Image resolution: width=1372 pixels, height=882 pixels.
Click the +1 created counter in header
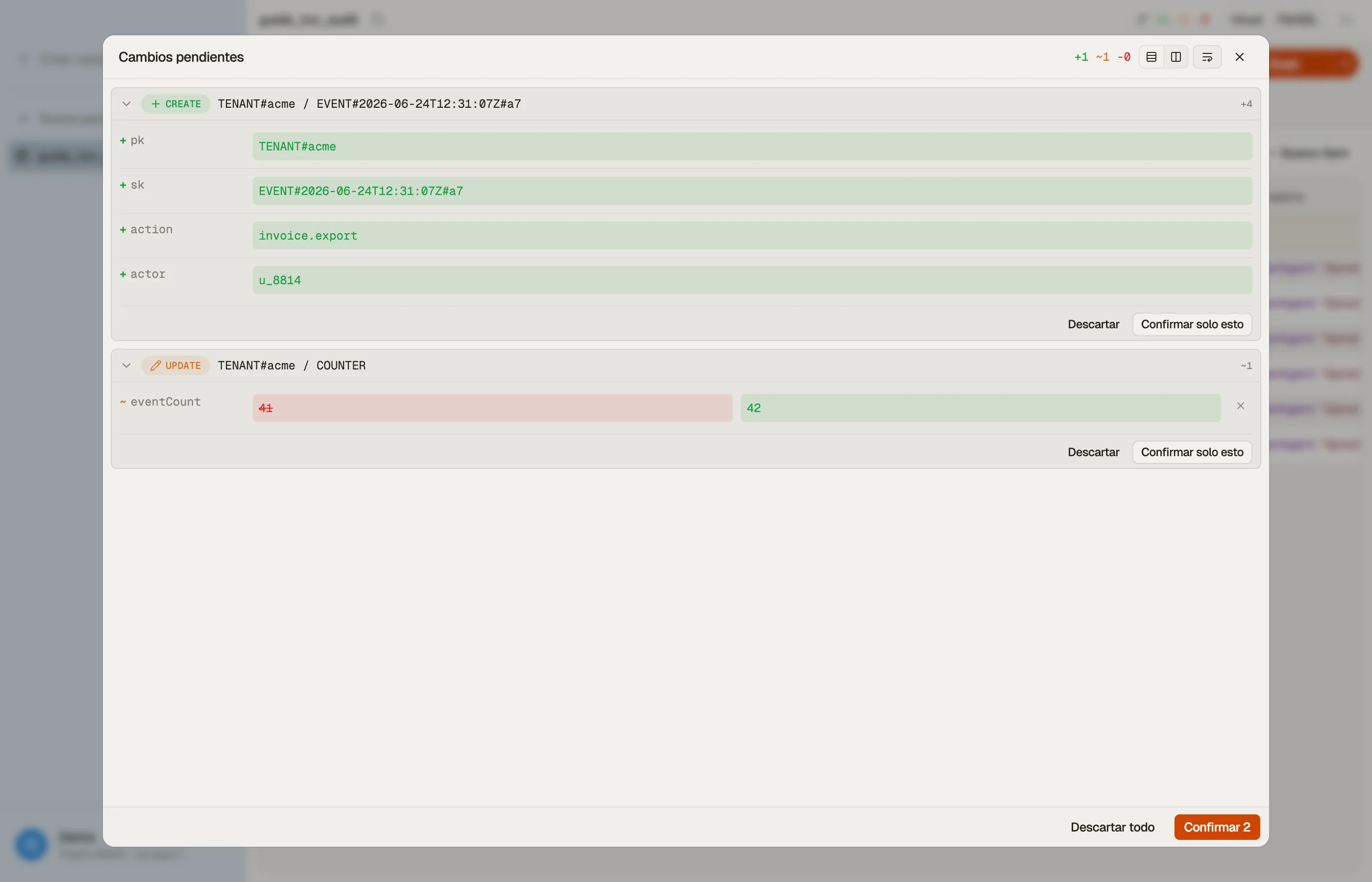click(x=1081, y=57)
